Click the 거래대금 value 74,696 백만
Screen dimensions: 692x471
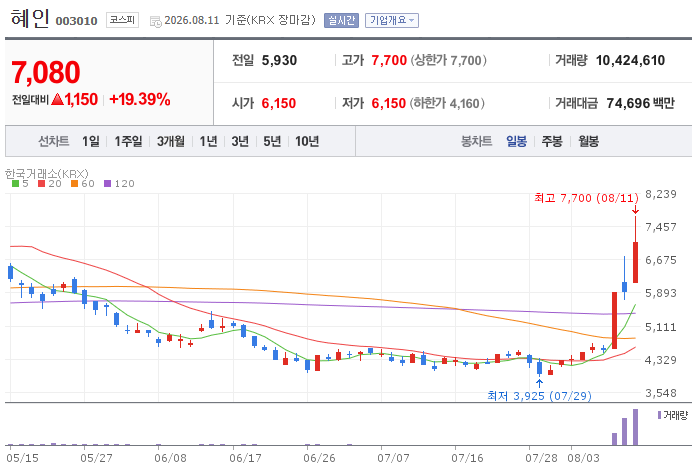click(x=640, y=103)
